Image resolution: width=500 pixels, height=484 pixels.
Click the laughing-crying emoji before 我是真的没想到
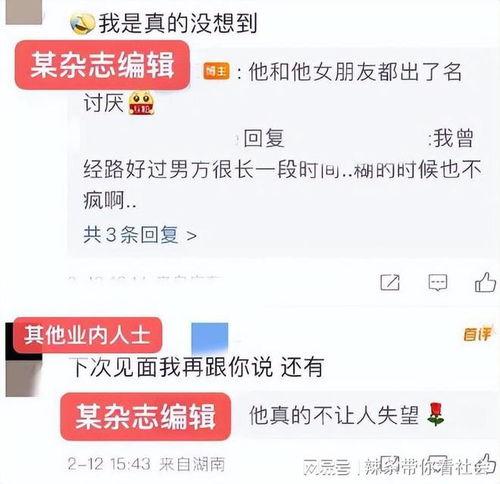(82, 24)
